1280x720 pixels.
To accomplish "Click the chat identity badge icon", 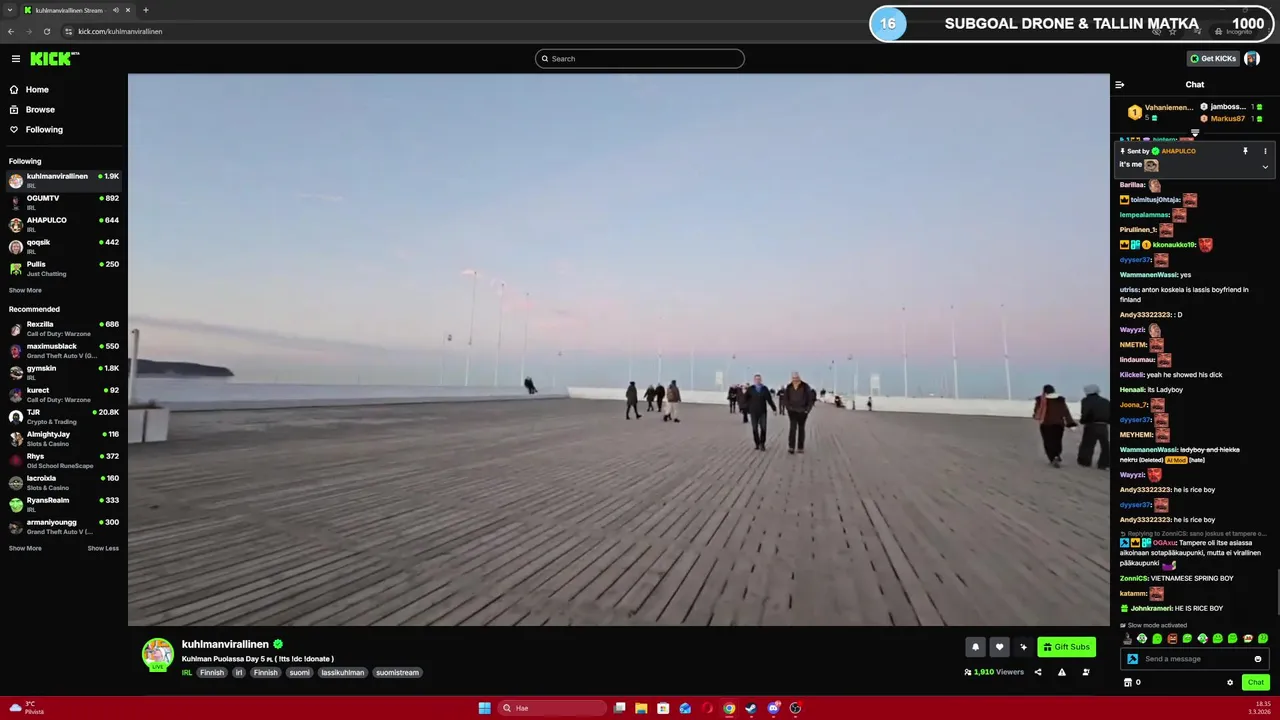I will pos(1132,659).
